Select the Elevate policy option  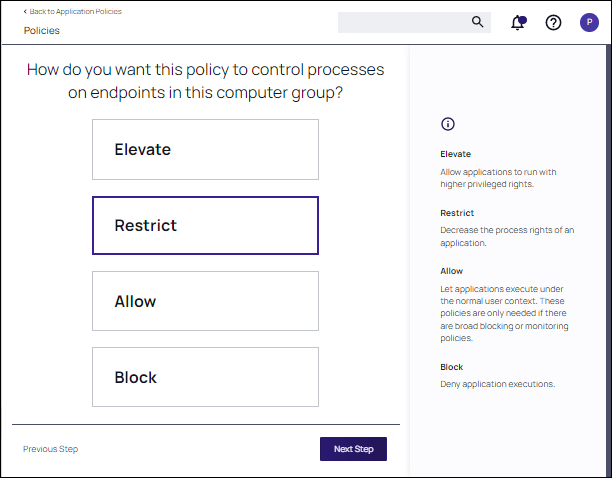click(x=205, y=149)
